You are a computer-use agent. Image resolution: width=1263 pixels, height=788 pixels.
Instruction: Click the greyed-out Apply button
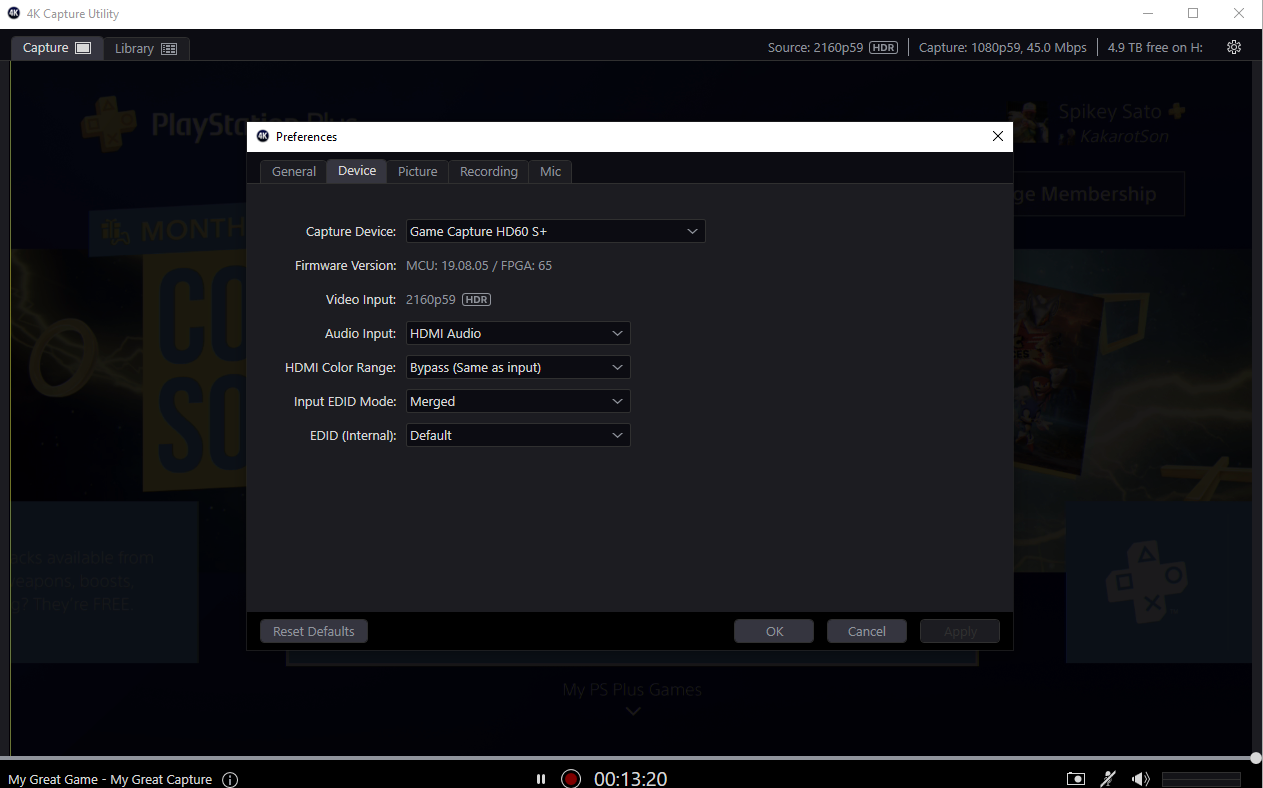point(960,631)
